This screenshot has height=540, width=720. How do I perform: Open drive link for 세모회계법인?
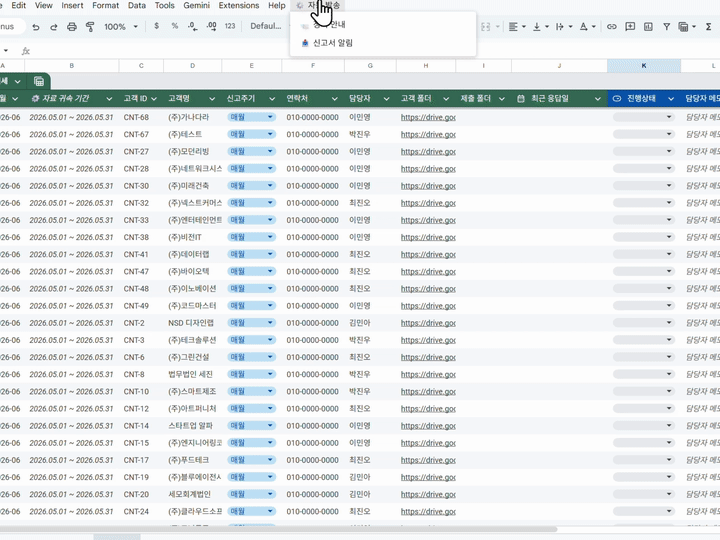[428, 495]
